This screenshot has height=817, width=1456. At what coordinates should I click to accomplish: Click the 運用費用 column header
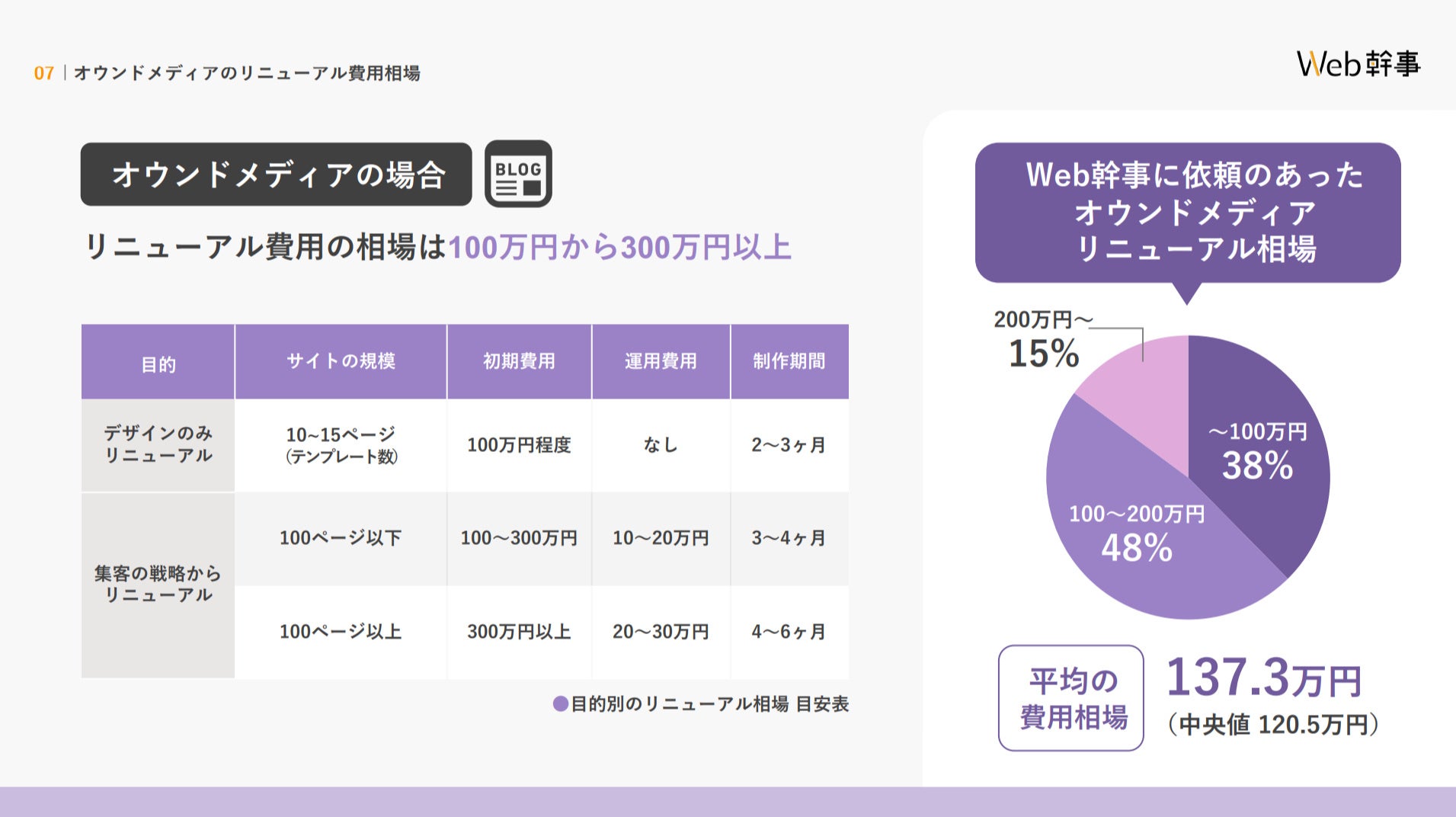point(661,362)
